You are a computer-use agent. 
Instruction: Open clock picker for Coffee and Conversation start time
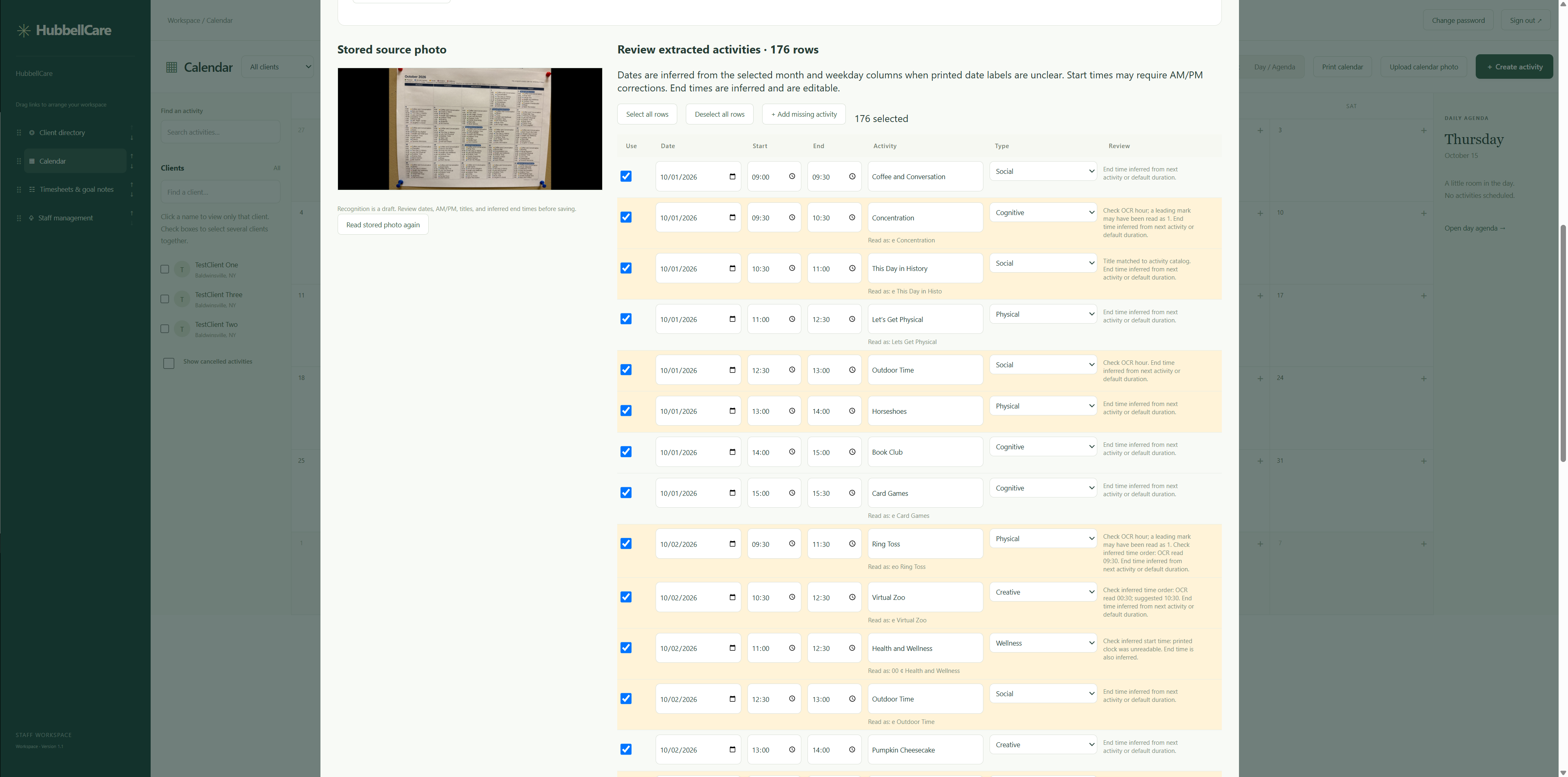tap(792, 176)
